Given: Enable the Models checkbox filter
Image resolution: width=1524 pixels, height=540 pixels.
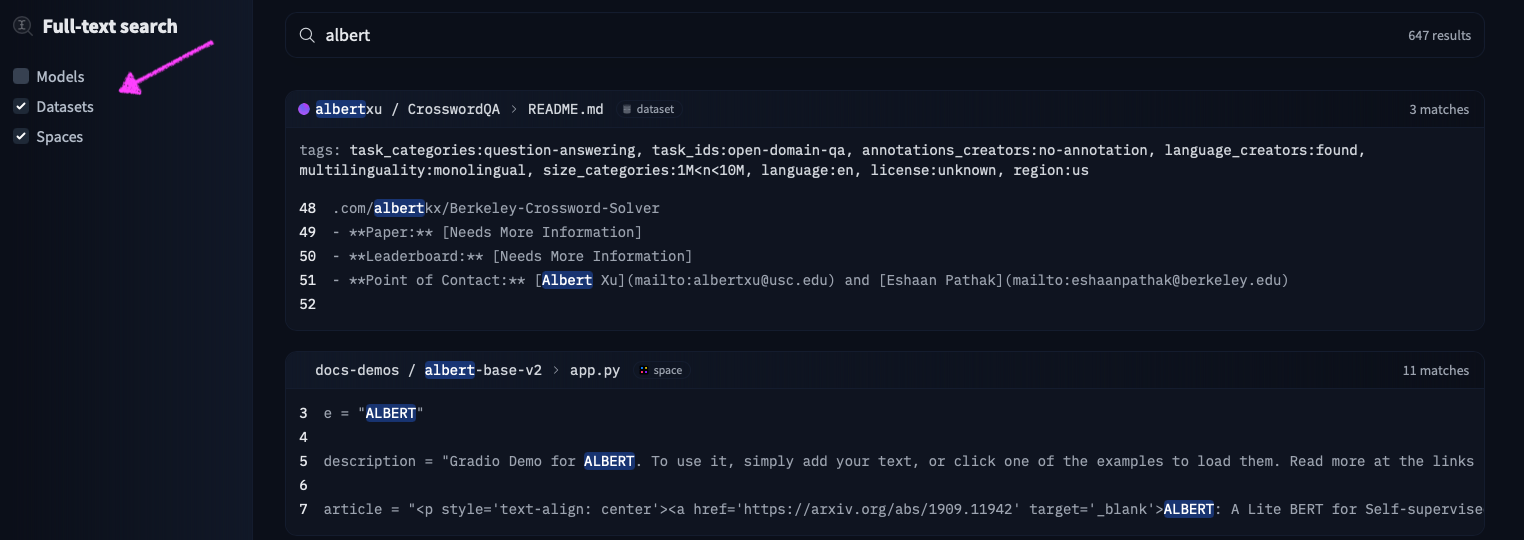Looking at the screenshot, I should click(x=21, y=76).
